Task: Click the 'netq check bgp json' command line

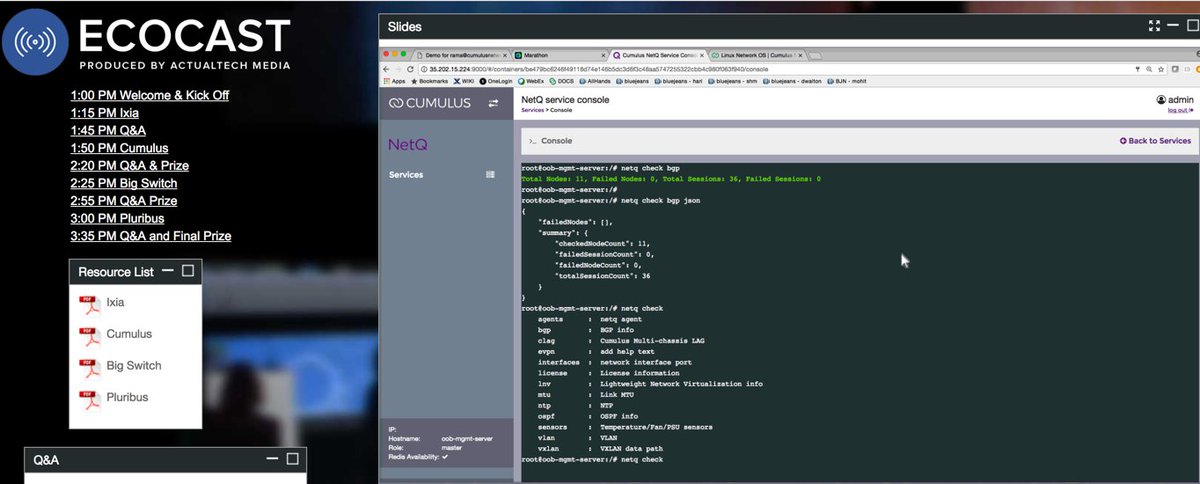Action: click(615, 200)
